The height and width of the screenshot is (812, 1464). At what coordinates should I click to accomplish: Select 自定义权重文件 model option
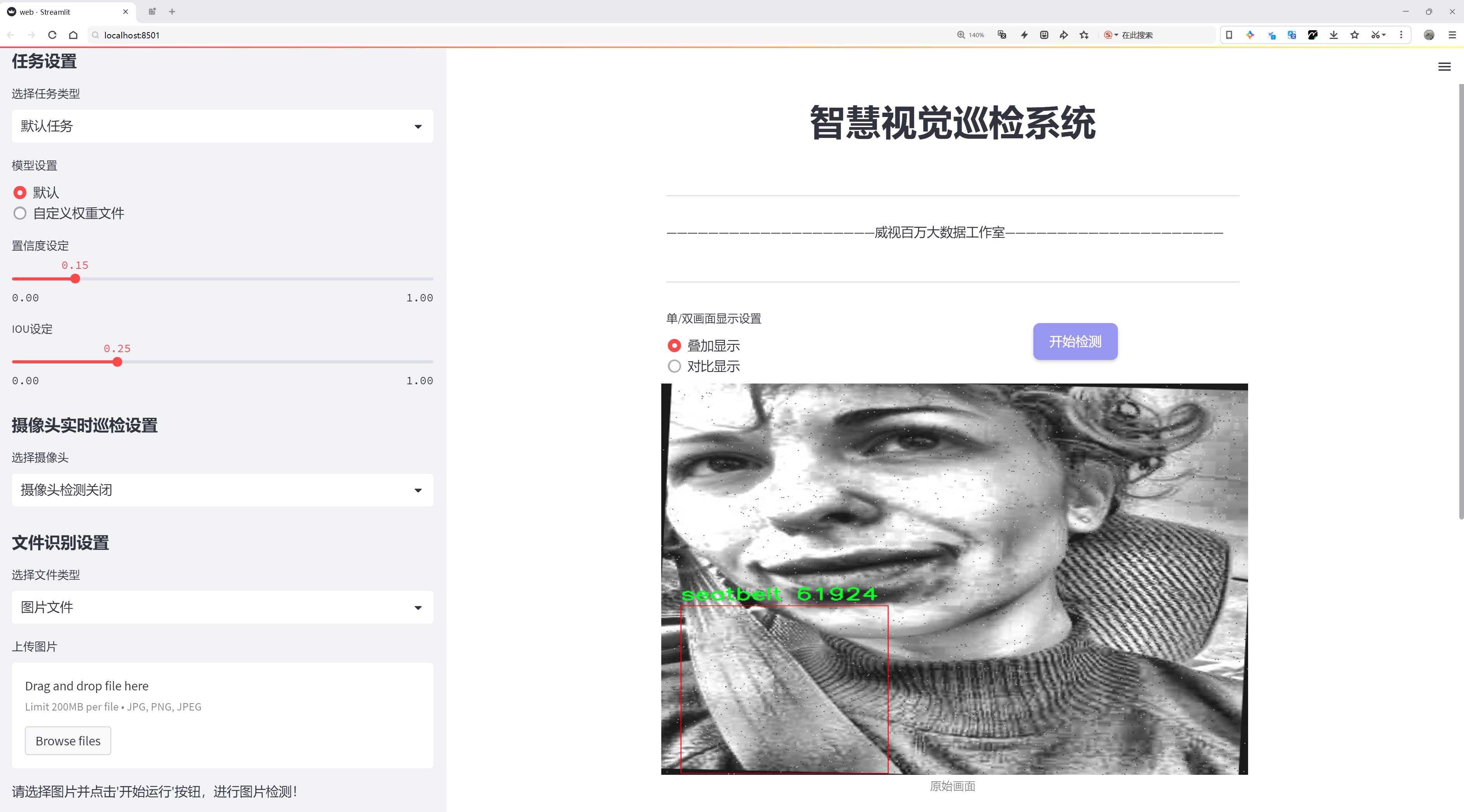(x=20, y=213)
